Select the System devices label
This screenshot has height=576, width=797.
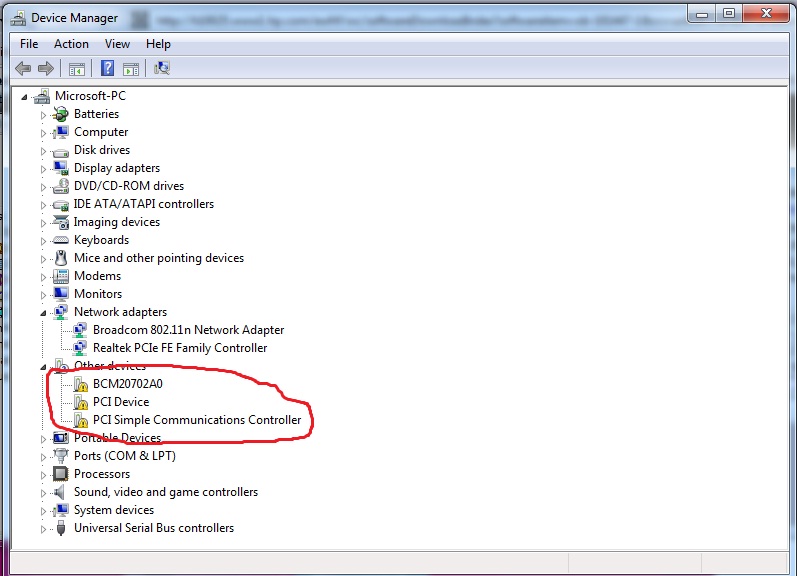coord(114,510)
